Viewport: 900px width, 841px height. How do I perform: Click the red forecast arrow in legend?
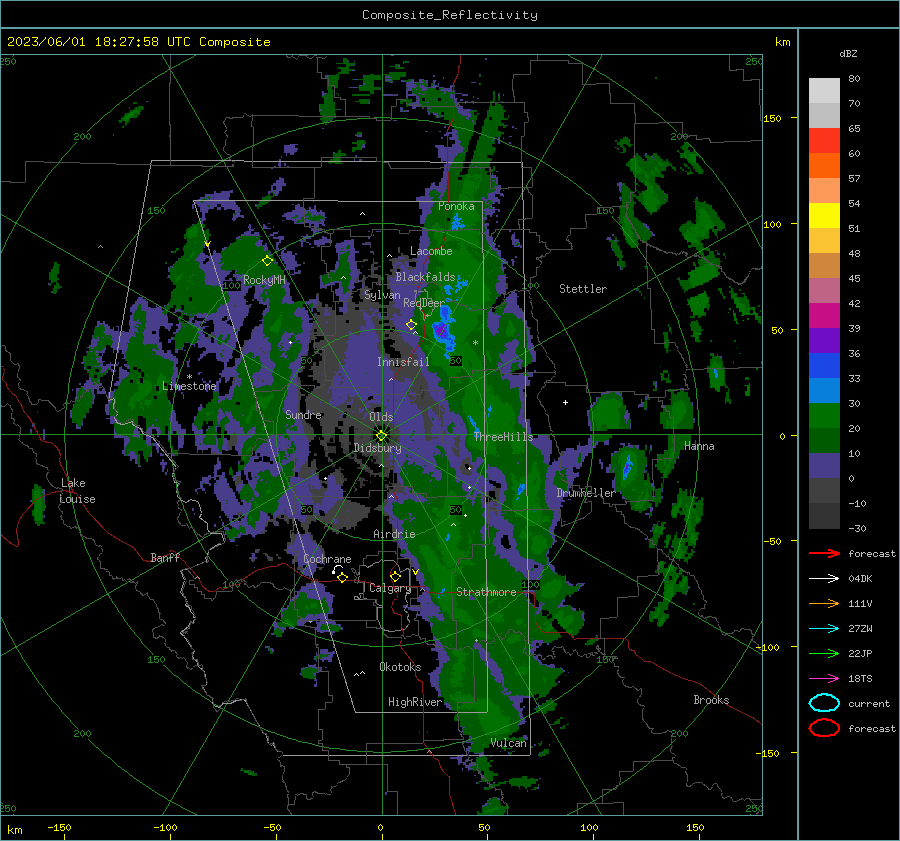pos(824,553)
